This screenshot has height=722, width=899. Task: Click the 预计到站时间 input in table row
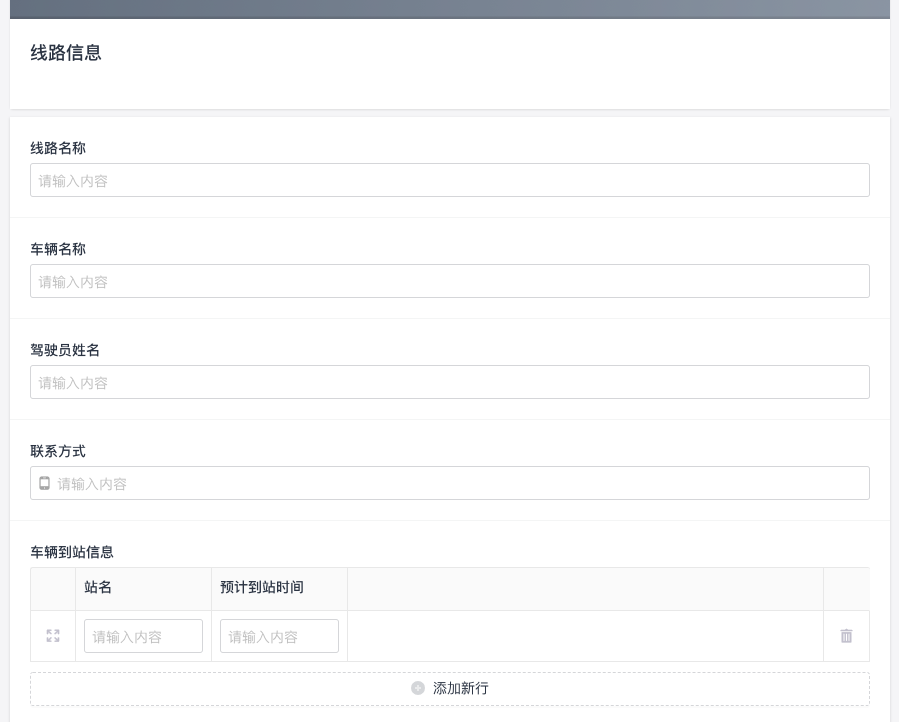[x=279, y=636]
